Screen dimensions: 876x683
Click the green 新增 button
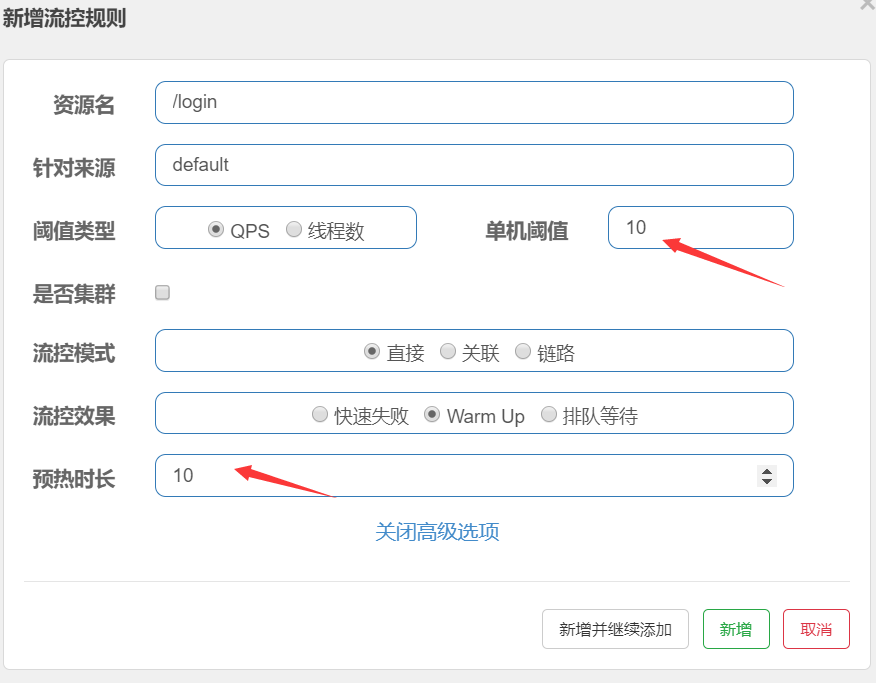coord(736,629)
